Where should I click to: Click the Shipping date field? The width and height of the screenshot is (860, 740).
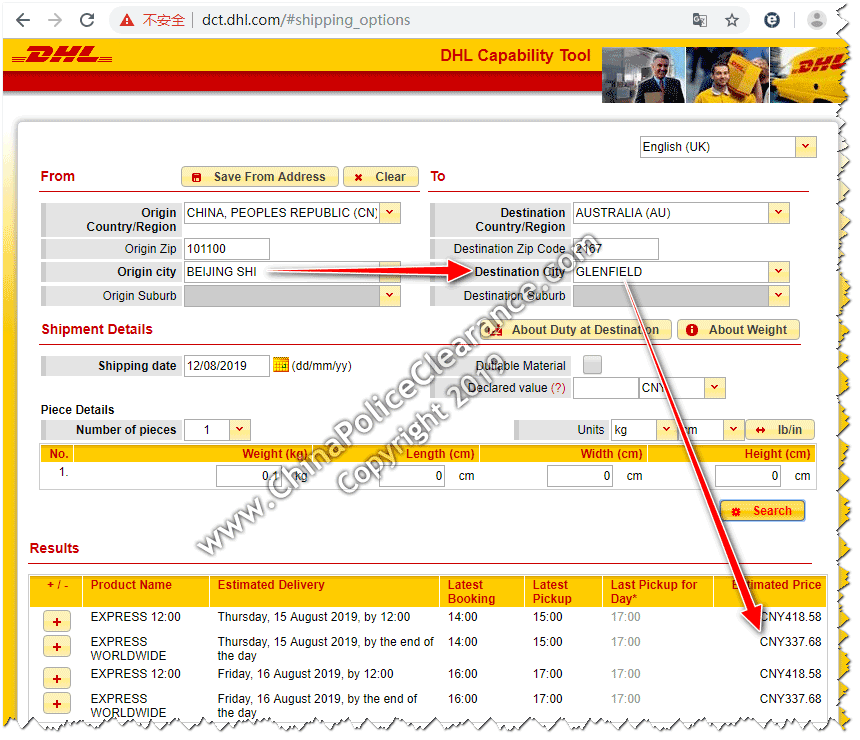[x=227, y=366]
